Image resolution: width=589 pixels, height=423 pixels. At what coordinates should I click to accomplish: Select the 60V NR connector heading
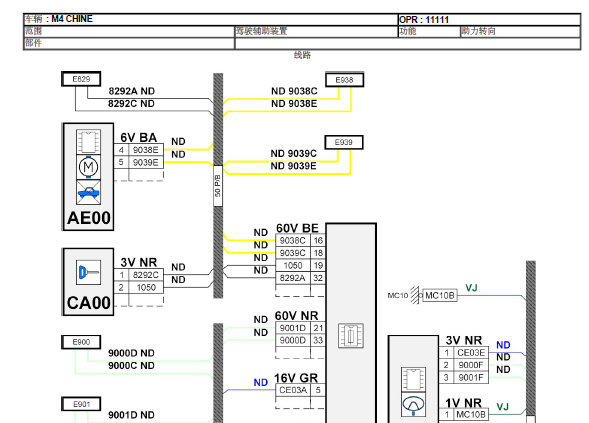(x=296, y=316)
